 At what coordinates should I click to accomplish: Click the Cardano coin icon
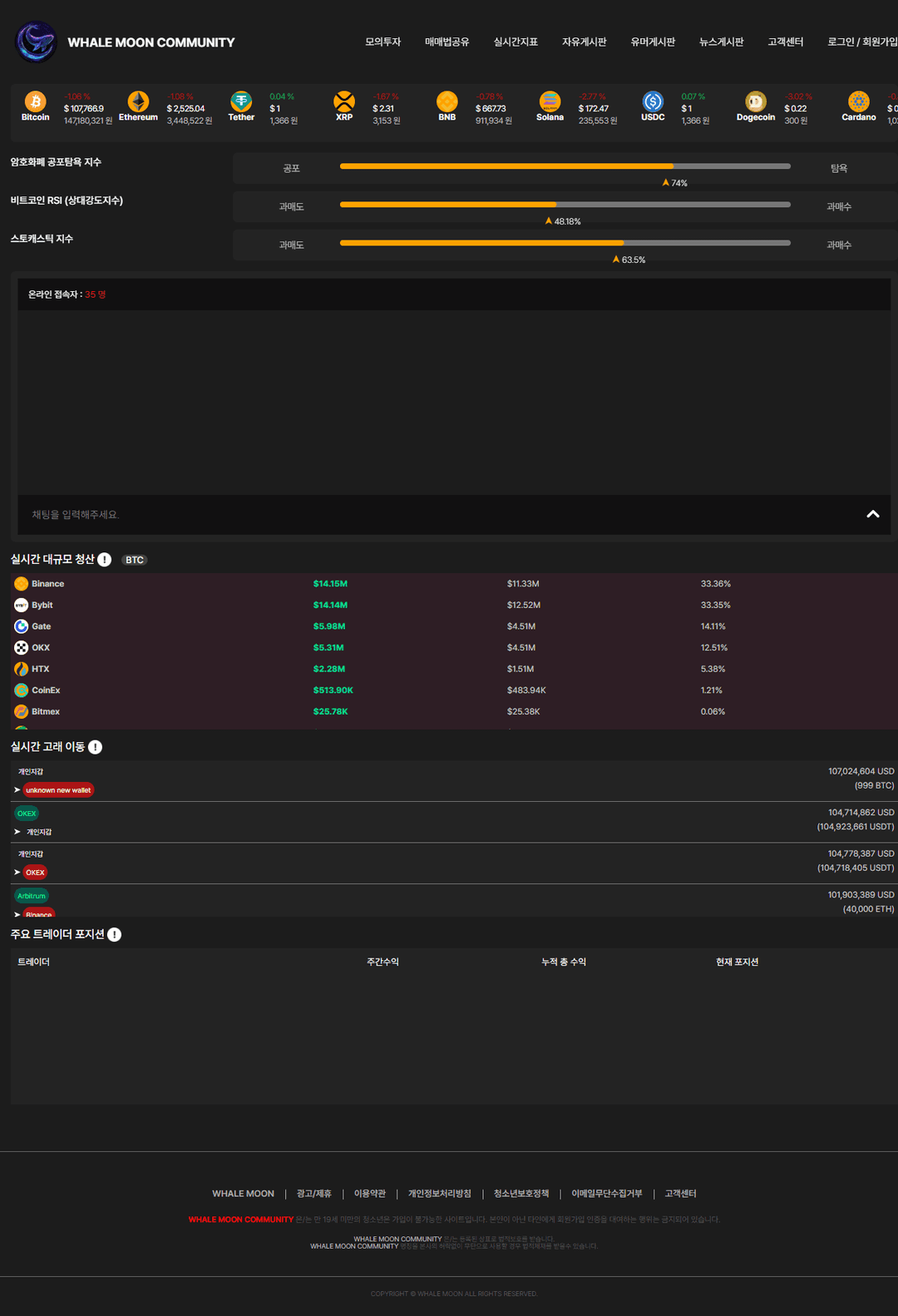point(859,101)
